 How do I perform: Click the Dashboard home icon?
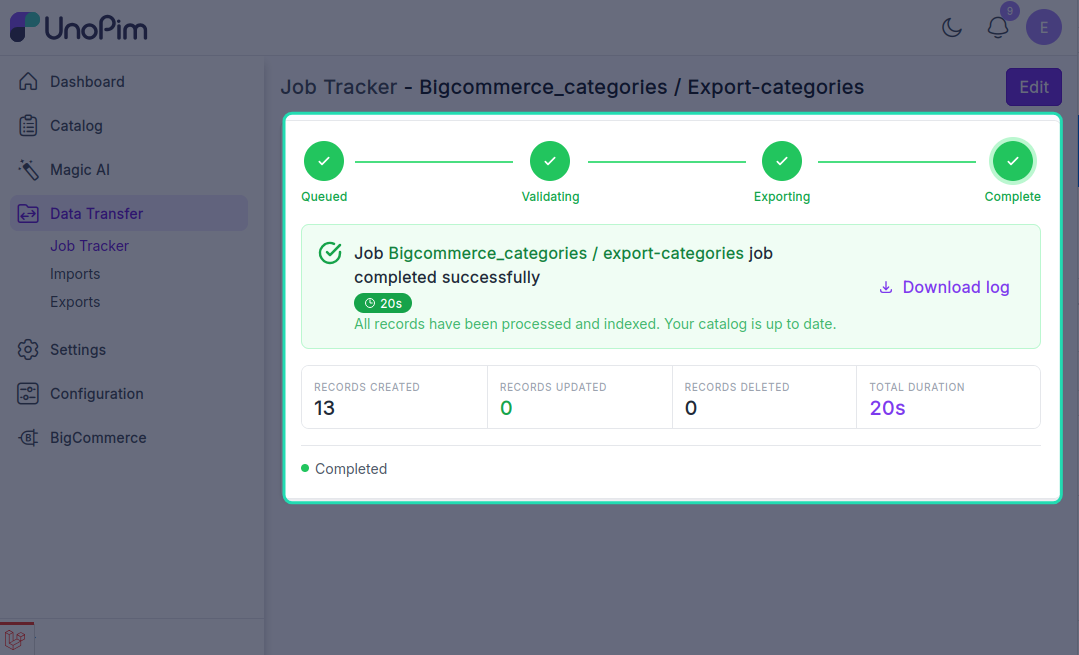click(28, 81)
